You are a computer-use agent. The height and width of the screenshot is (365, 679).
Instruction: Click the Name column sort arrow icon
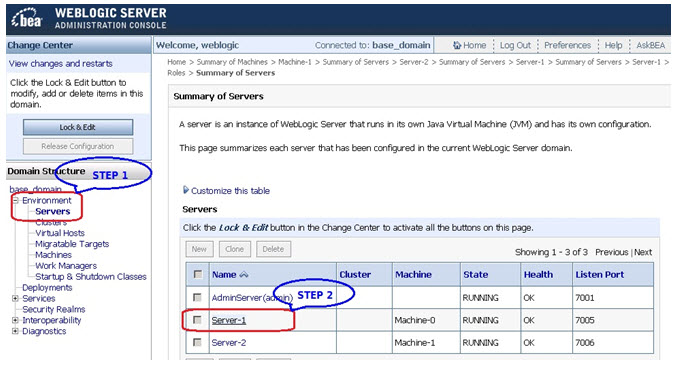[x=244, y=275]
